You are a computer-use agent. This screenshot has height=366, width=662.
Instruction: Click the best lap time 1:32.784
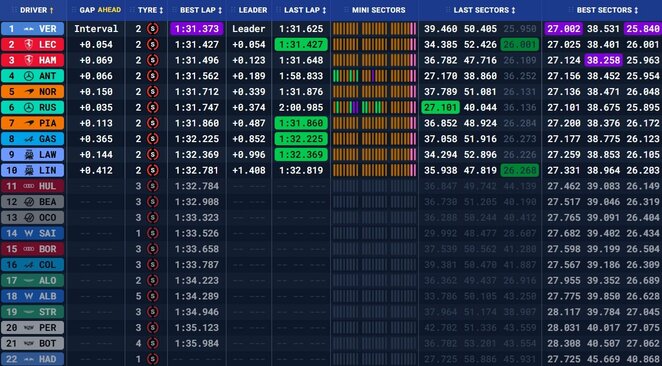click(197, 186)
